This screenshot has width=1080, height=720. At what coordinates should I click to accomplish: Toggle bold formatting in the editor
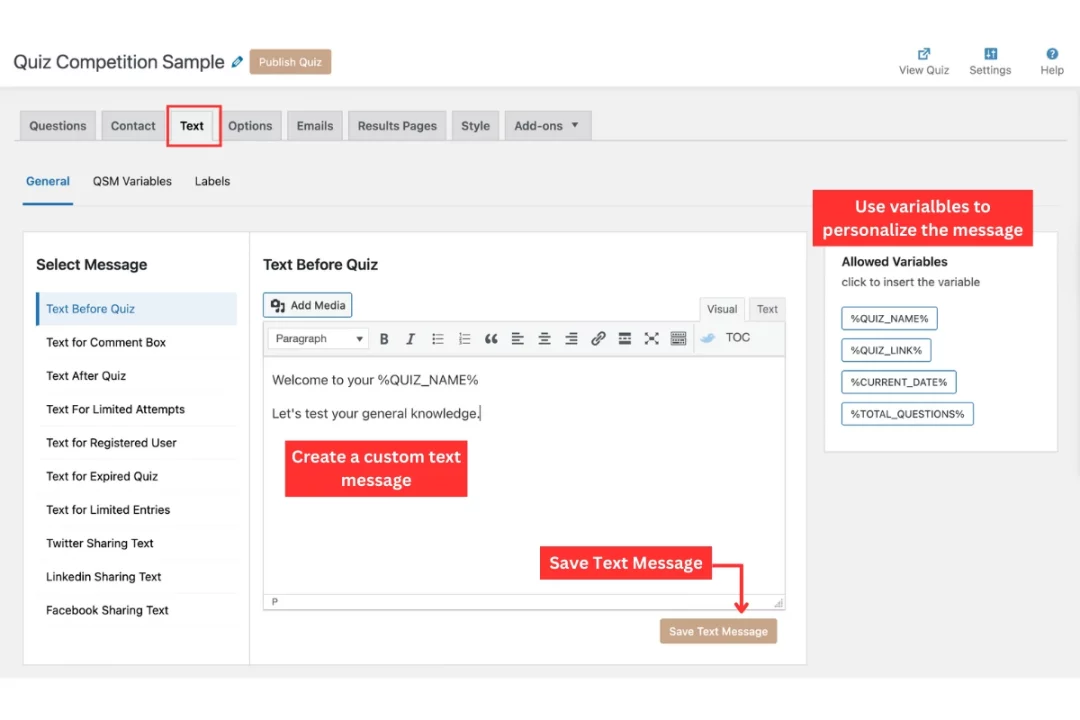coord(384,337)
